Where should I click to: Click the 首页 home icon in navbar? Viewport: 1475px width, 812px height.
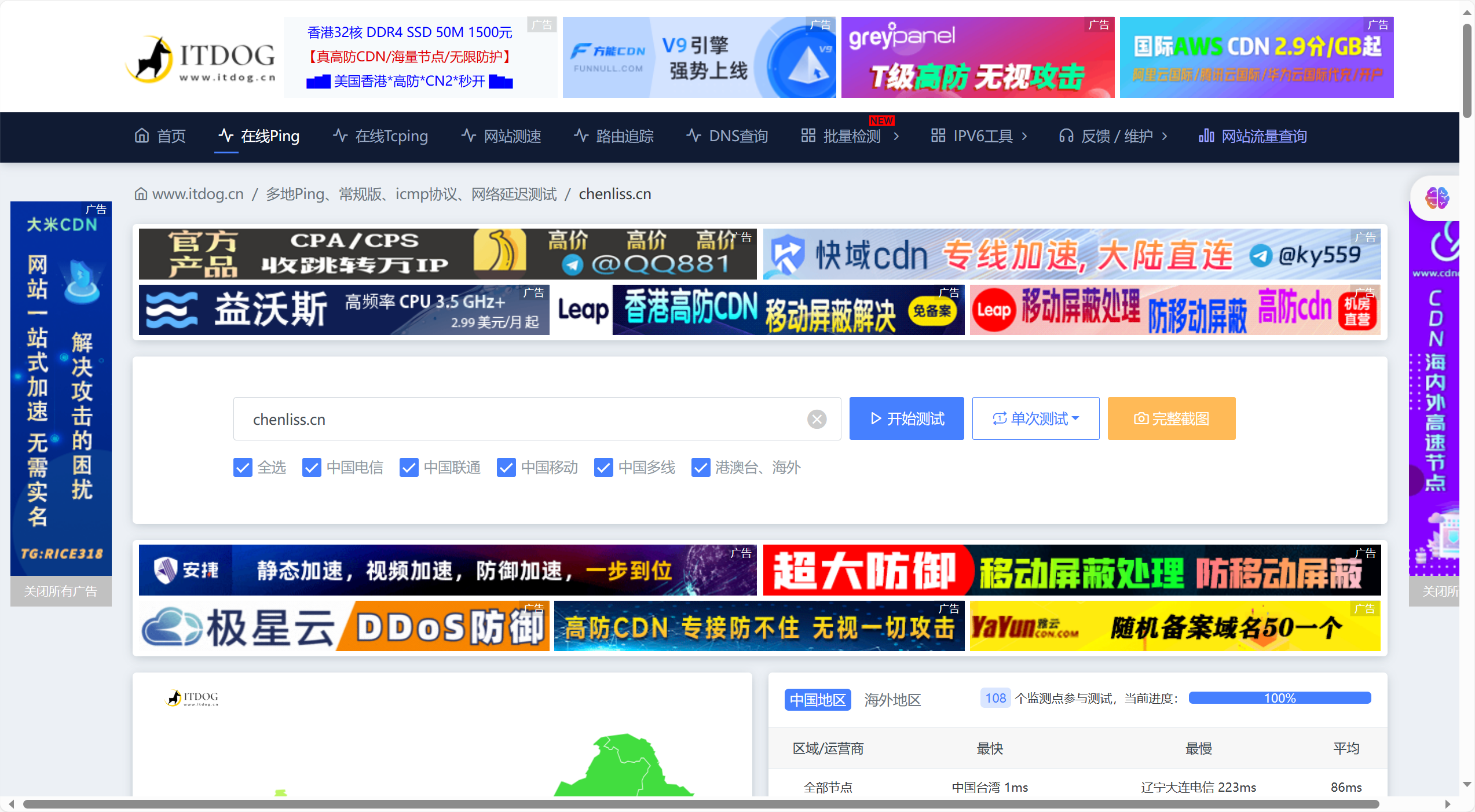pyautogui.click(x=142, y=136)
